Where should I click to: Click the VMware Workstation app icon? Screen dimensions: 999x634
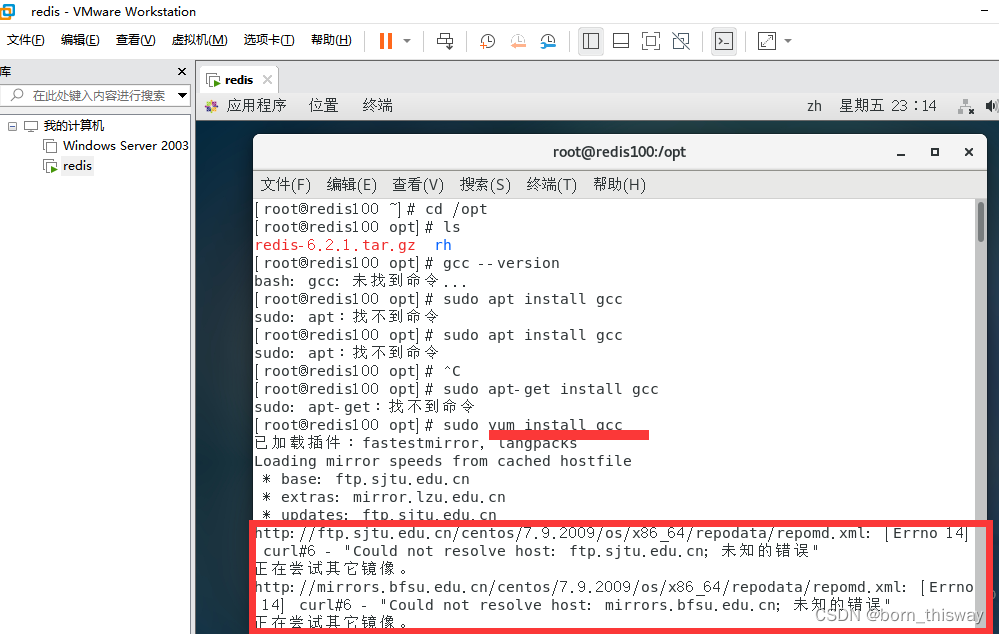pos(7,11)
